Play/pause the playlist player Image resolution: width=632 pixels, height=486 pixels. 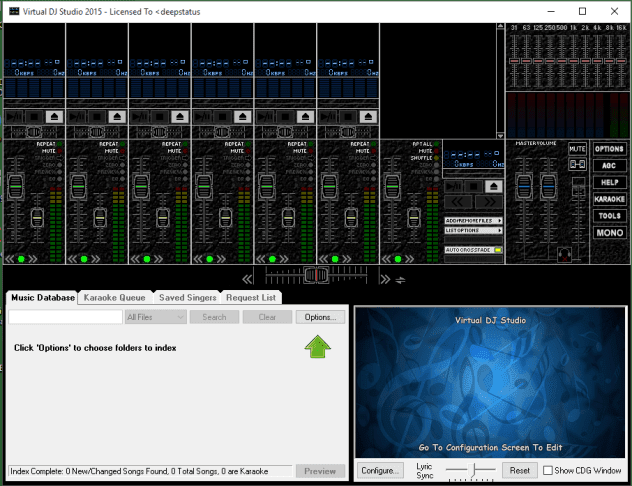[453, 186]
